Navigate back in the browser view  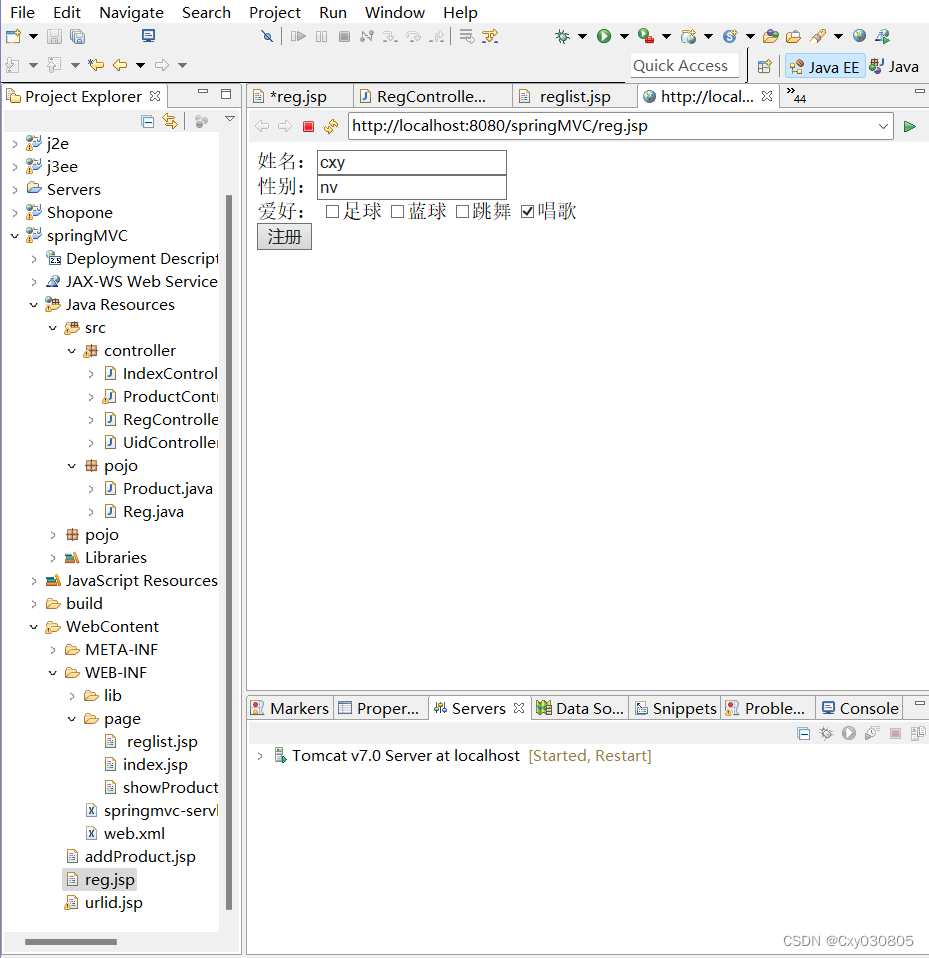click(261, 126)
